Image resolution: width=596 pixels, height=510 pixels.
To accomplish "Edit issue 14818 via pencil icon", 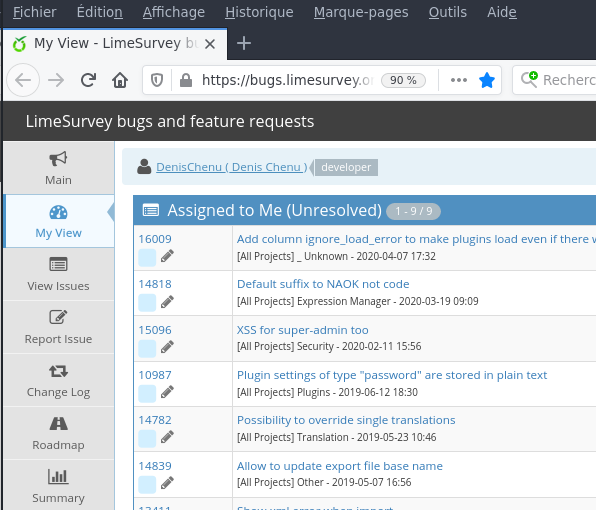I will [167, 302].
